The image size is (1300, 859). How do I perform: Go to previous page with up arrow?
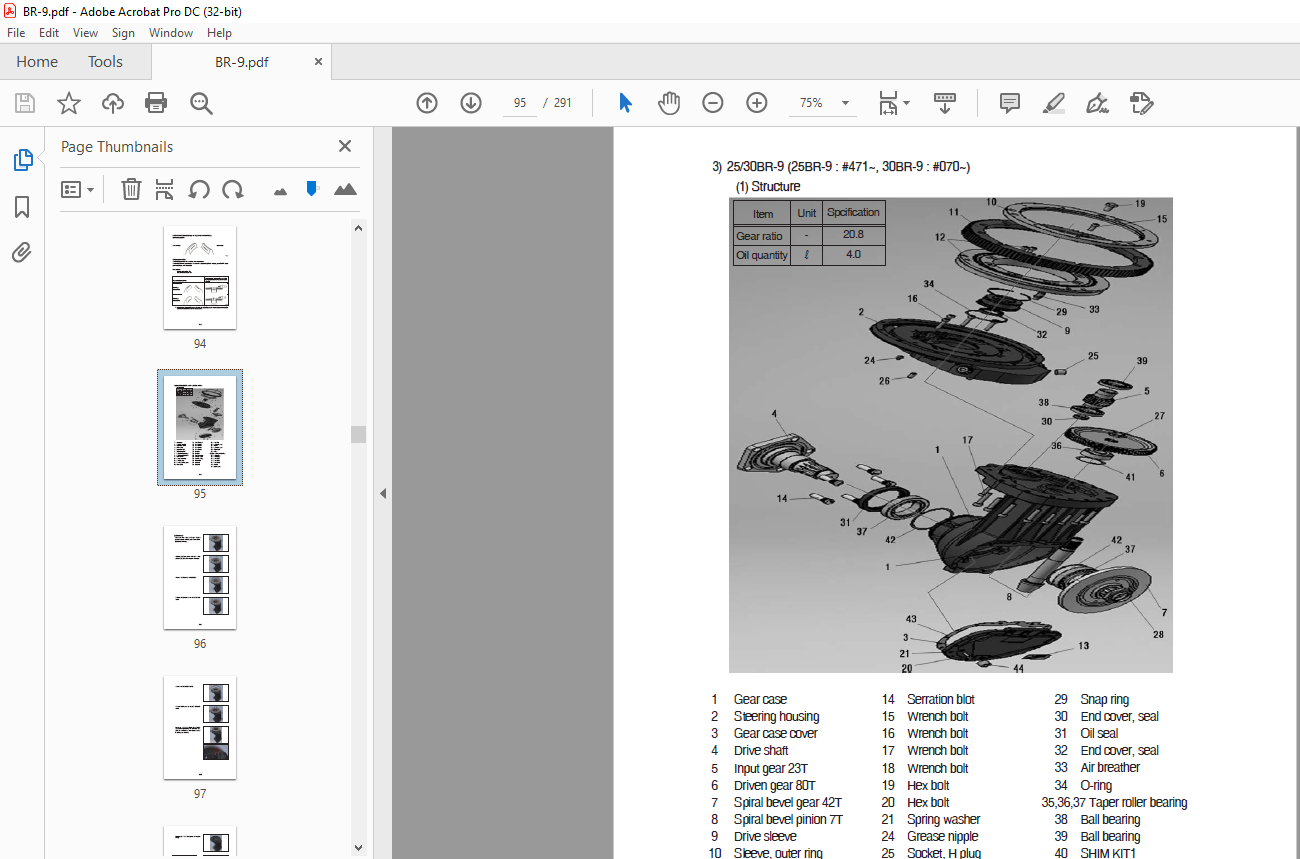point(427,103)
